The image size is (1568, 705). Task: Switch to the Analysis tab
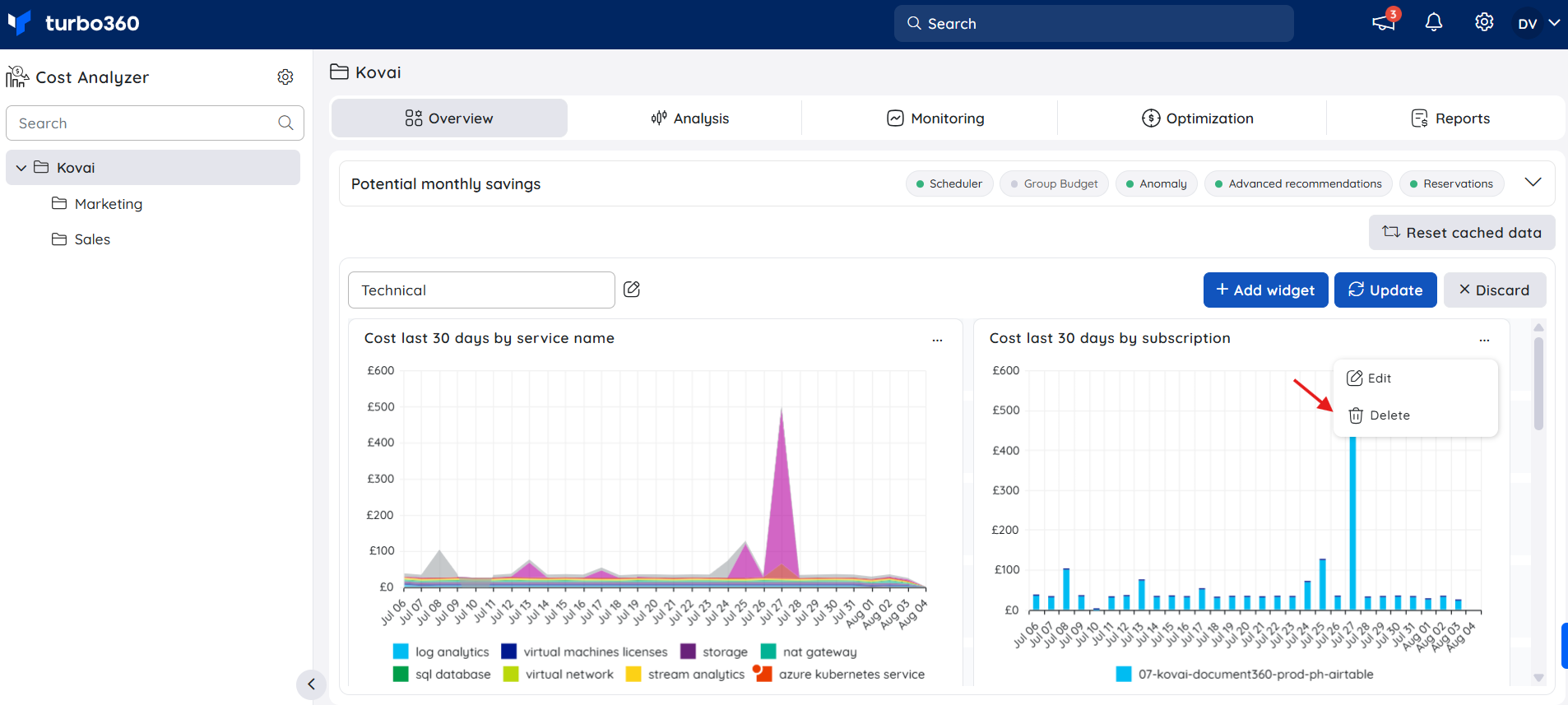tap(689, 118)
